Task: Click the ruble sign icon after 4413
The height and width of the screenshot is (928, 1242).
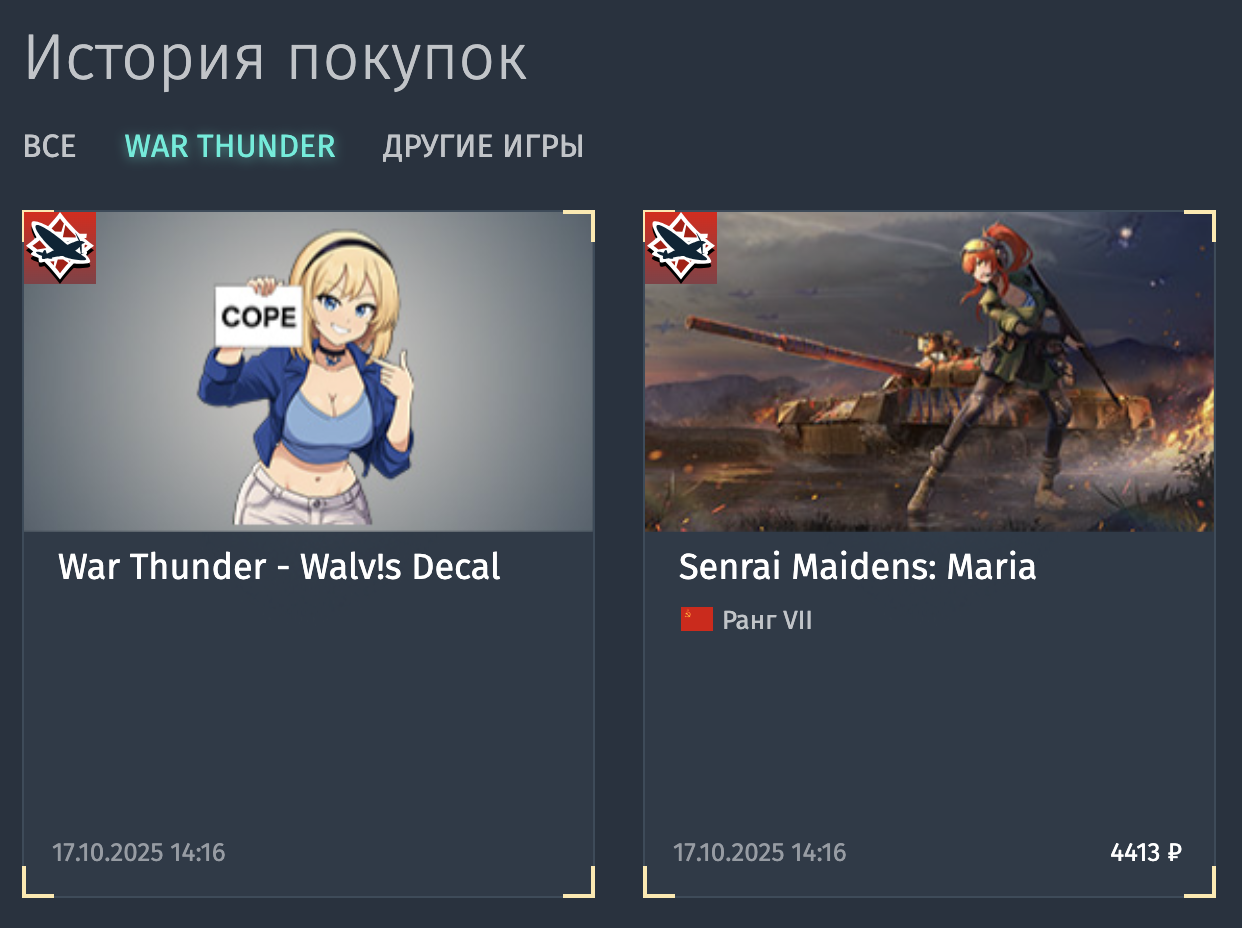Action: coord(1175,853)
